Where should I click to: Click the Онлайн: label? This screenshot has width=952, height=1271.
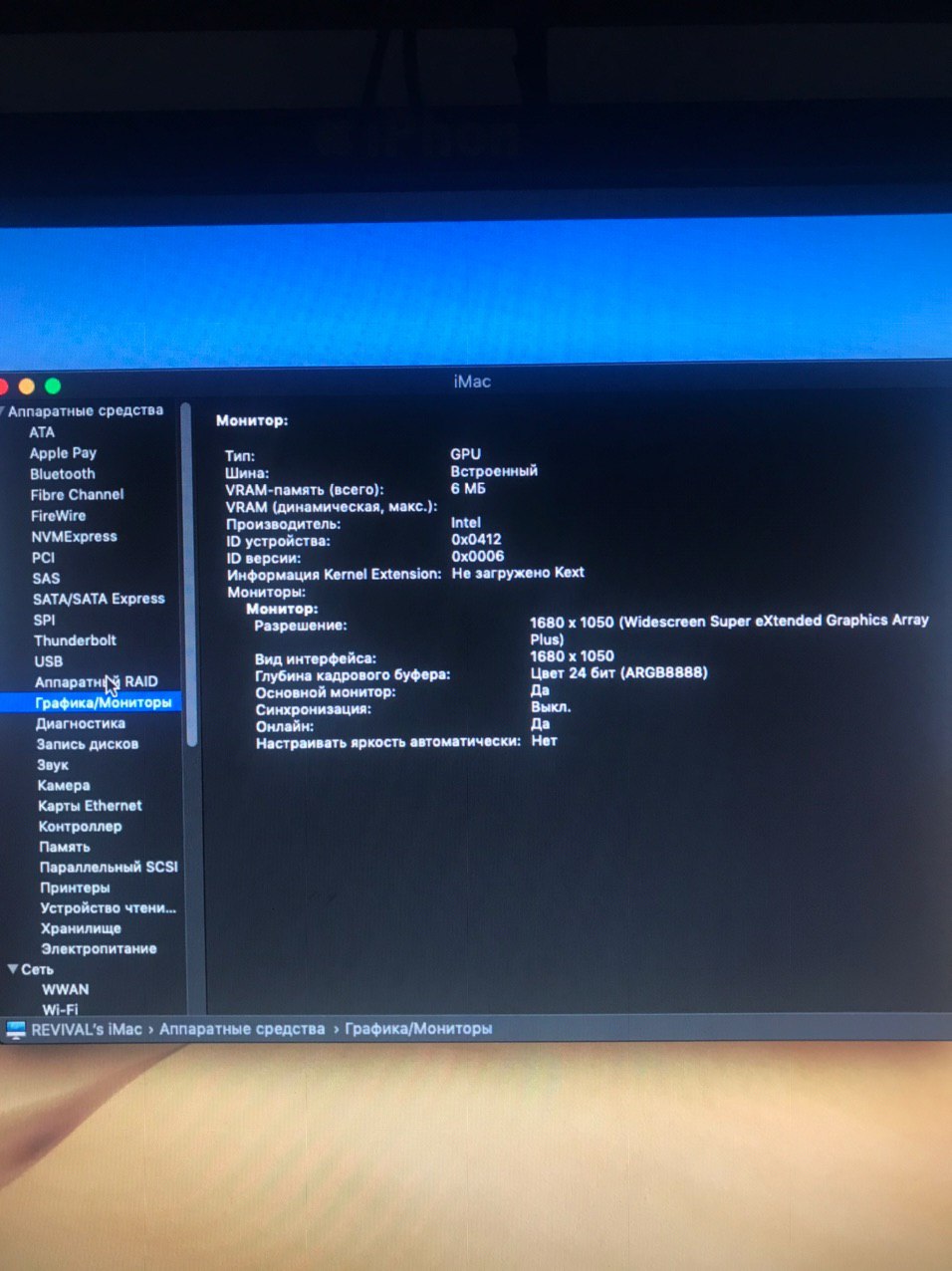(285, 726)
